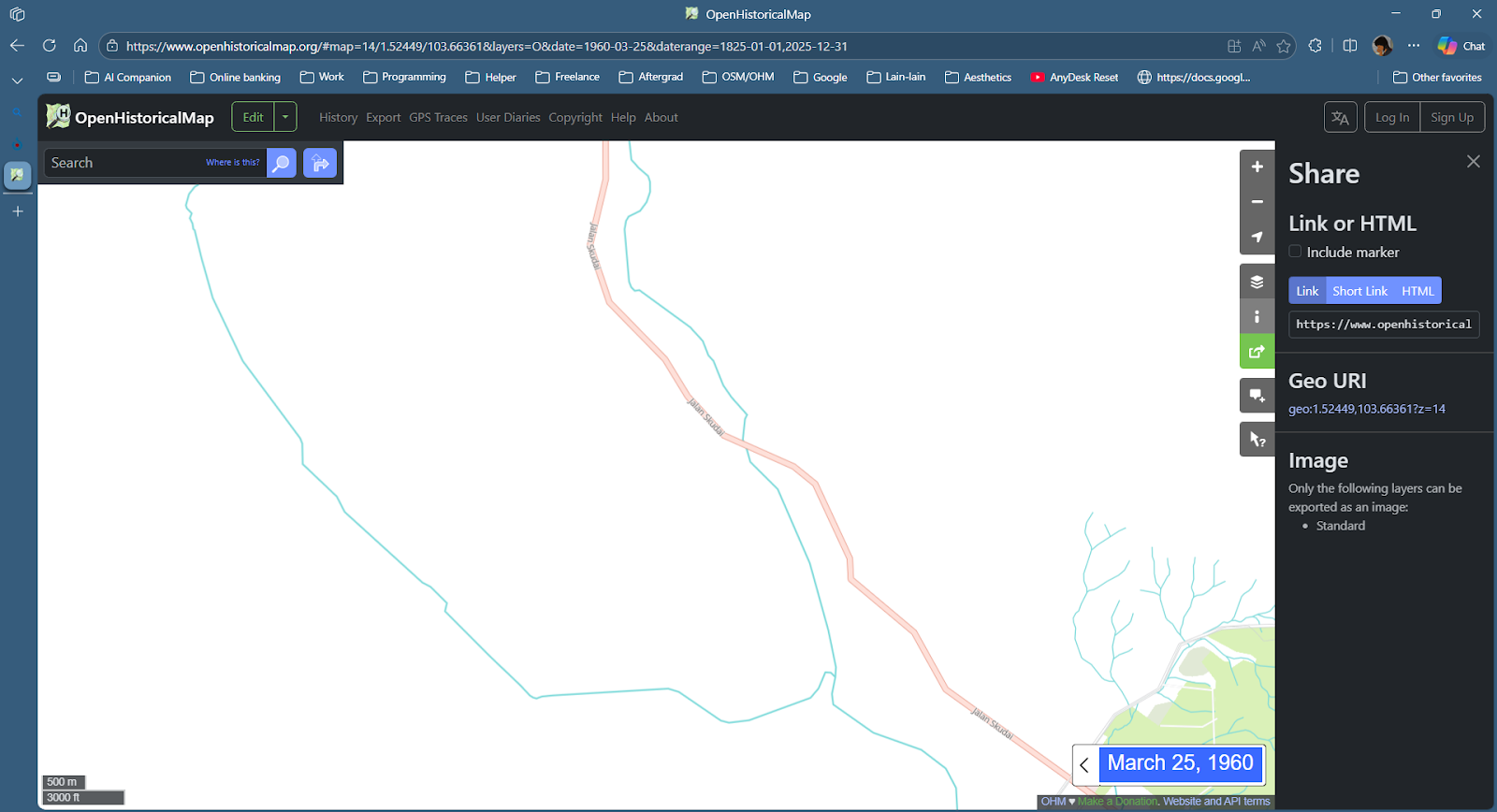Open the AnyDesk Reset bookmark

pyautogui.click(x=1074, y=78)
